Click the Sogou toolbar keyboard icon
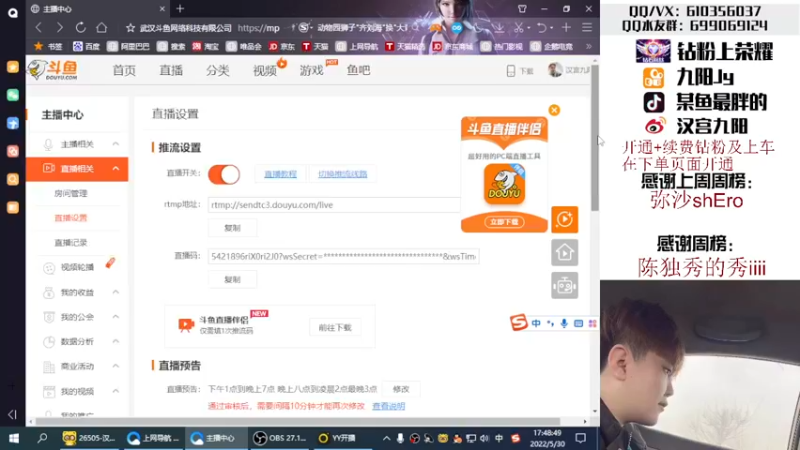 pyautogui.click(x=578, y=323)
